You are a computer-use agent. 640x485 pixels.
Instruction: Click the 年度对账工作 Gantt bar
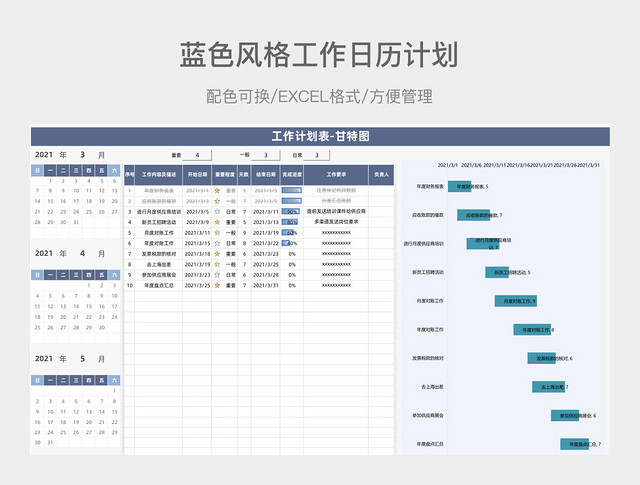point(532,329)
